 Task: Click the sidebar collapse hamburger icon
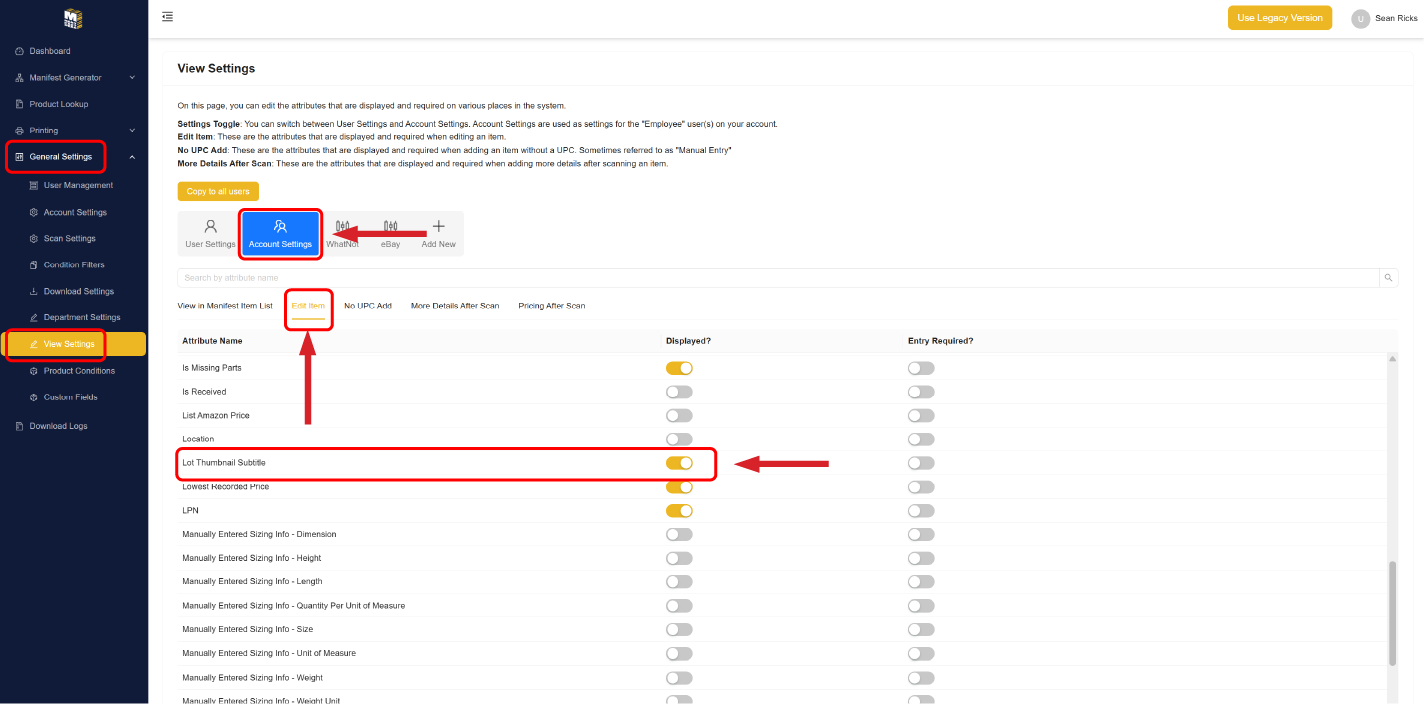coord(167,17)
